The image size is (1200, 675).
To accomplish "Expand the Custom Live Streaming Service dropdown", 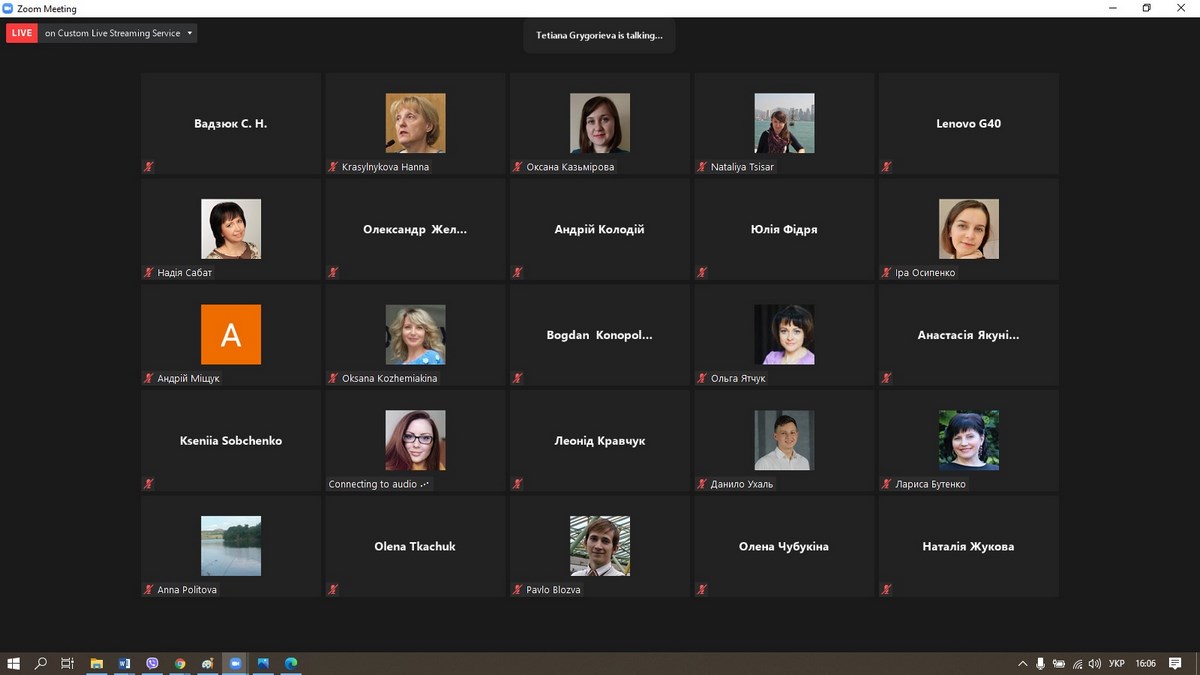I will point(190,33).
